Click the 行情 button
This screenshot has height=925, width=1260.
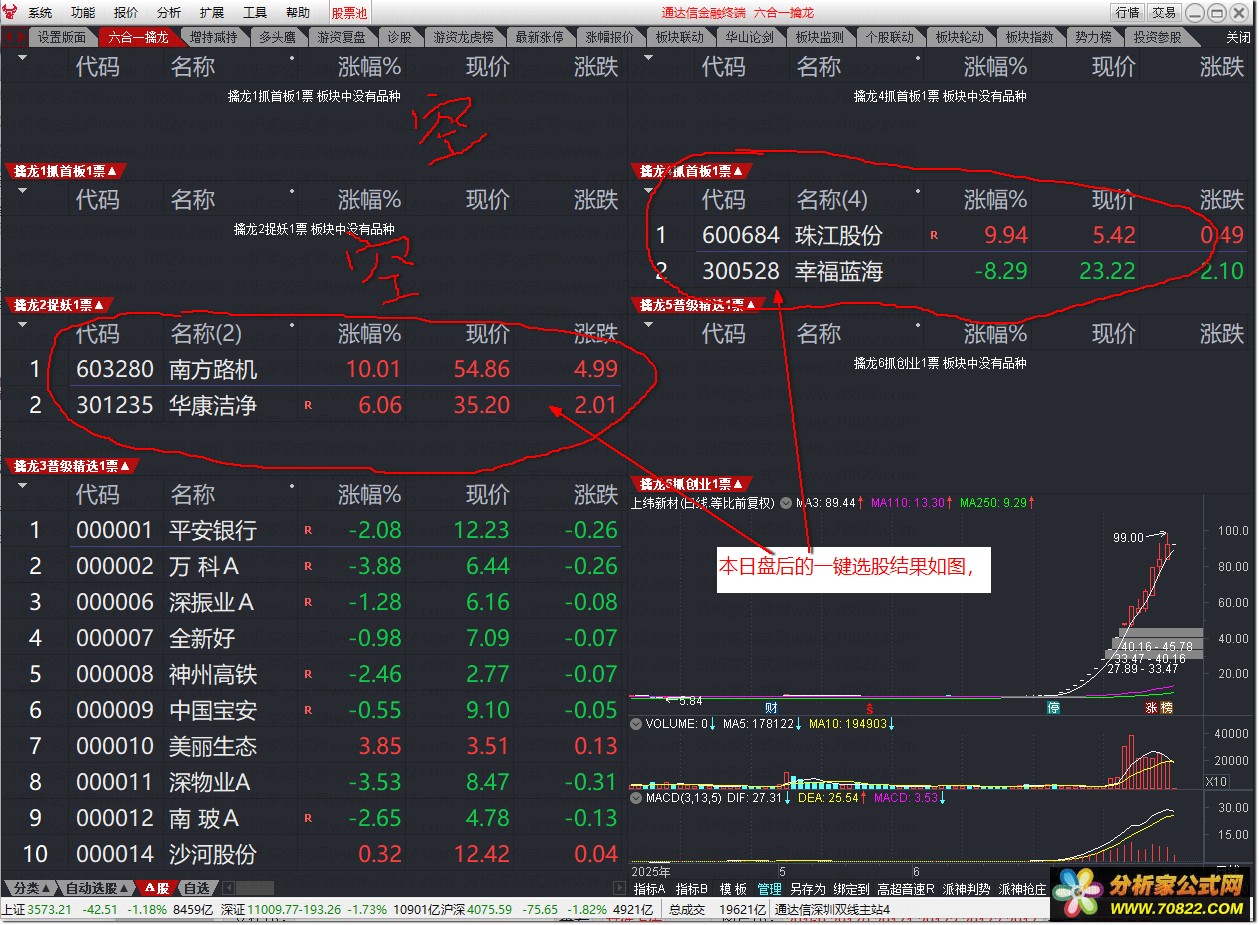[x=1127, y=13]
